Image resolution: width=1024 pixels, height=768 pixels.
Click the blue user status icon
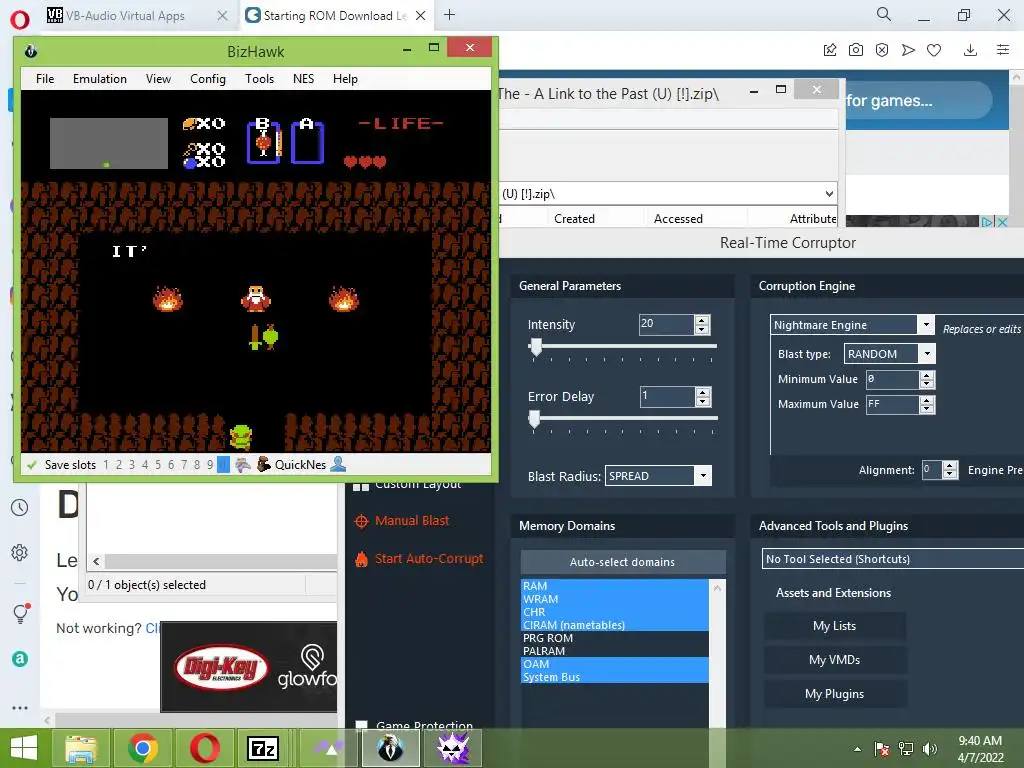(x=338, y=464)
